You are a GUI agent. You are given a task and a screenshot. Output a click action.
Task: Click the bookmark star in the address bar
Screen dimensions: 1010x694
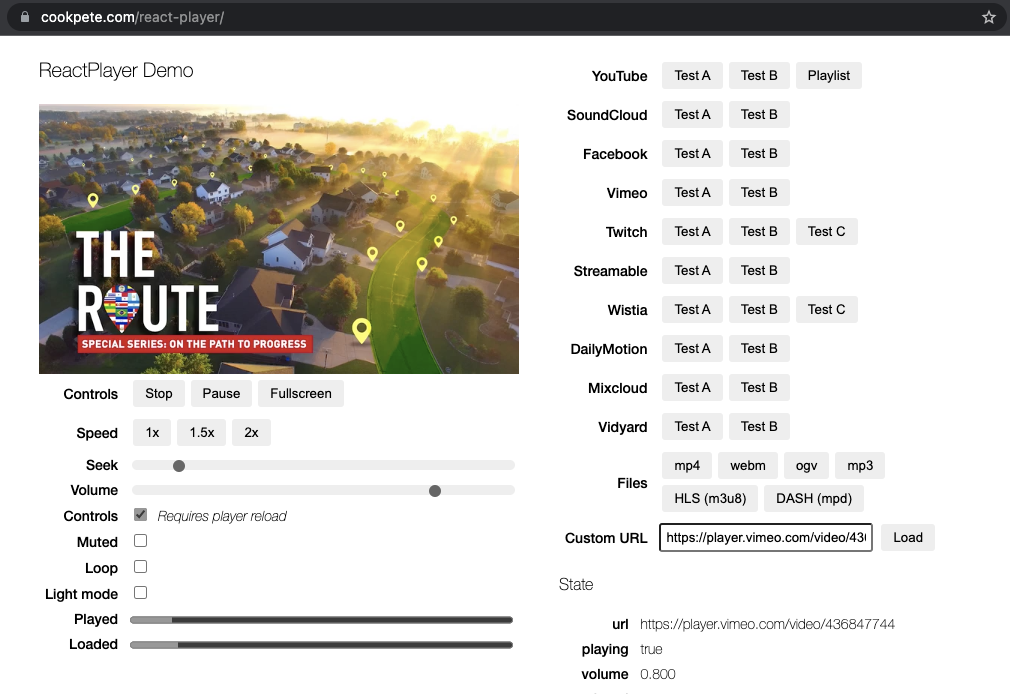[989, 17]
